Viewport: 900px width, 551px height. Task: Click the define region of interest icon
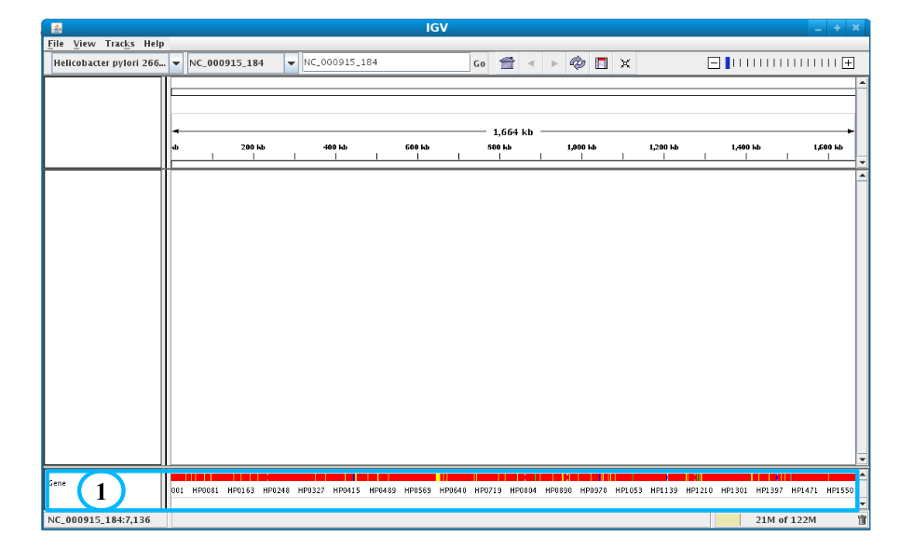[x=601, y=63]
